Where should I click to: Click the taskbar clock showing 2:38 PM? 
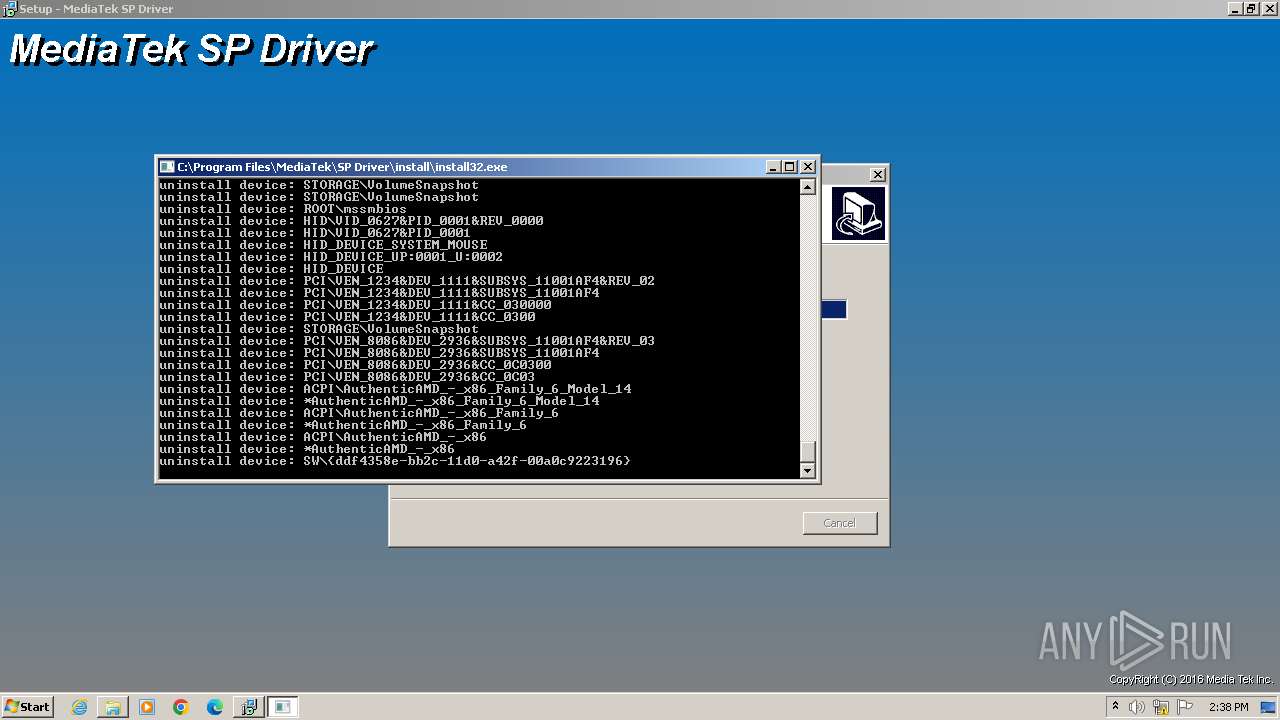point(1228,707)
